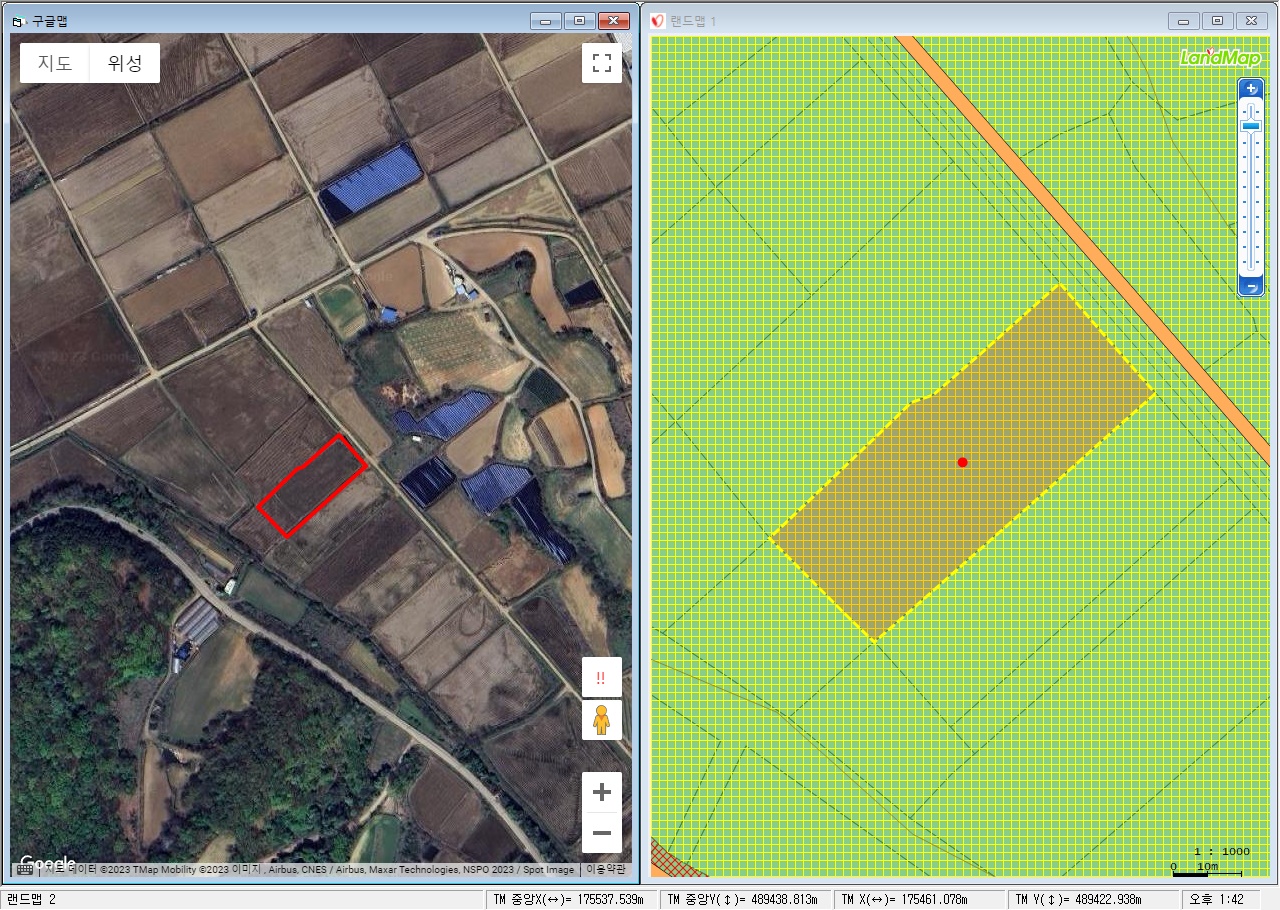Close the 랜드맵 1 window
The width and height of the screenshot is (1280, 910).
point(1251,21)
